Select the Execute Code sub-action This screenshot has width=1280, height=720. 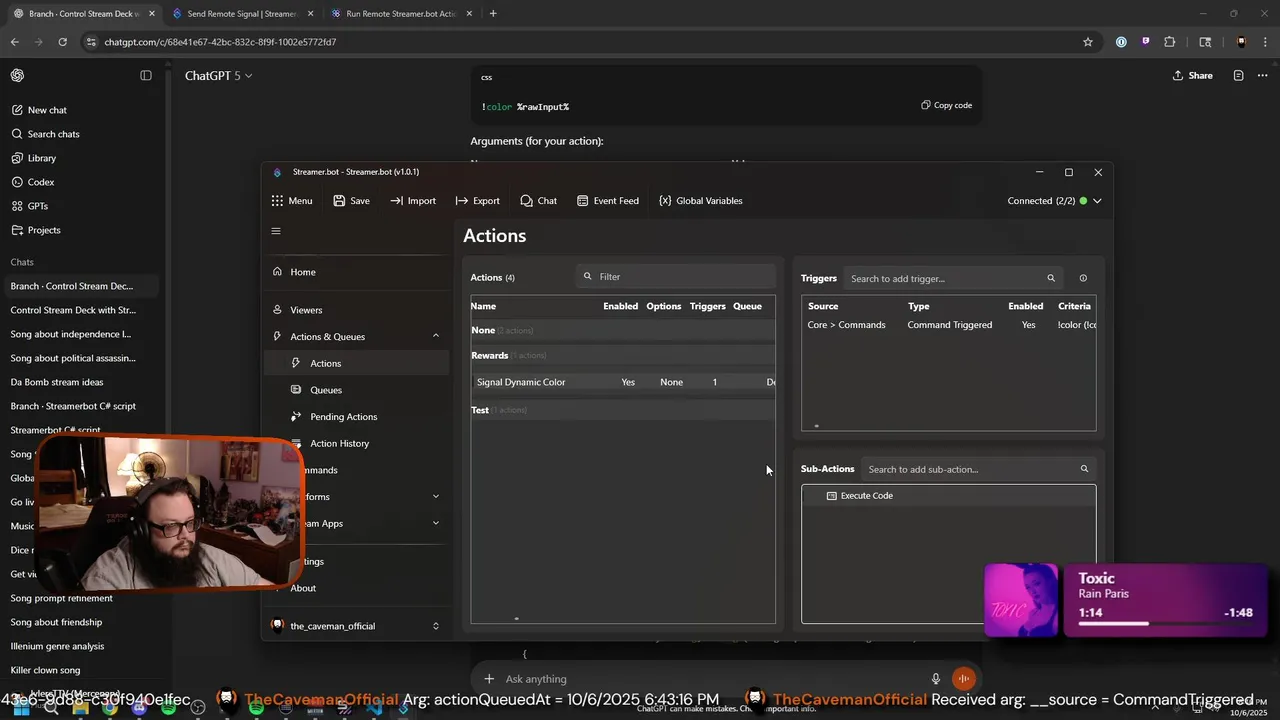948,496
